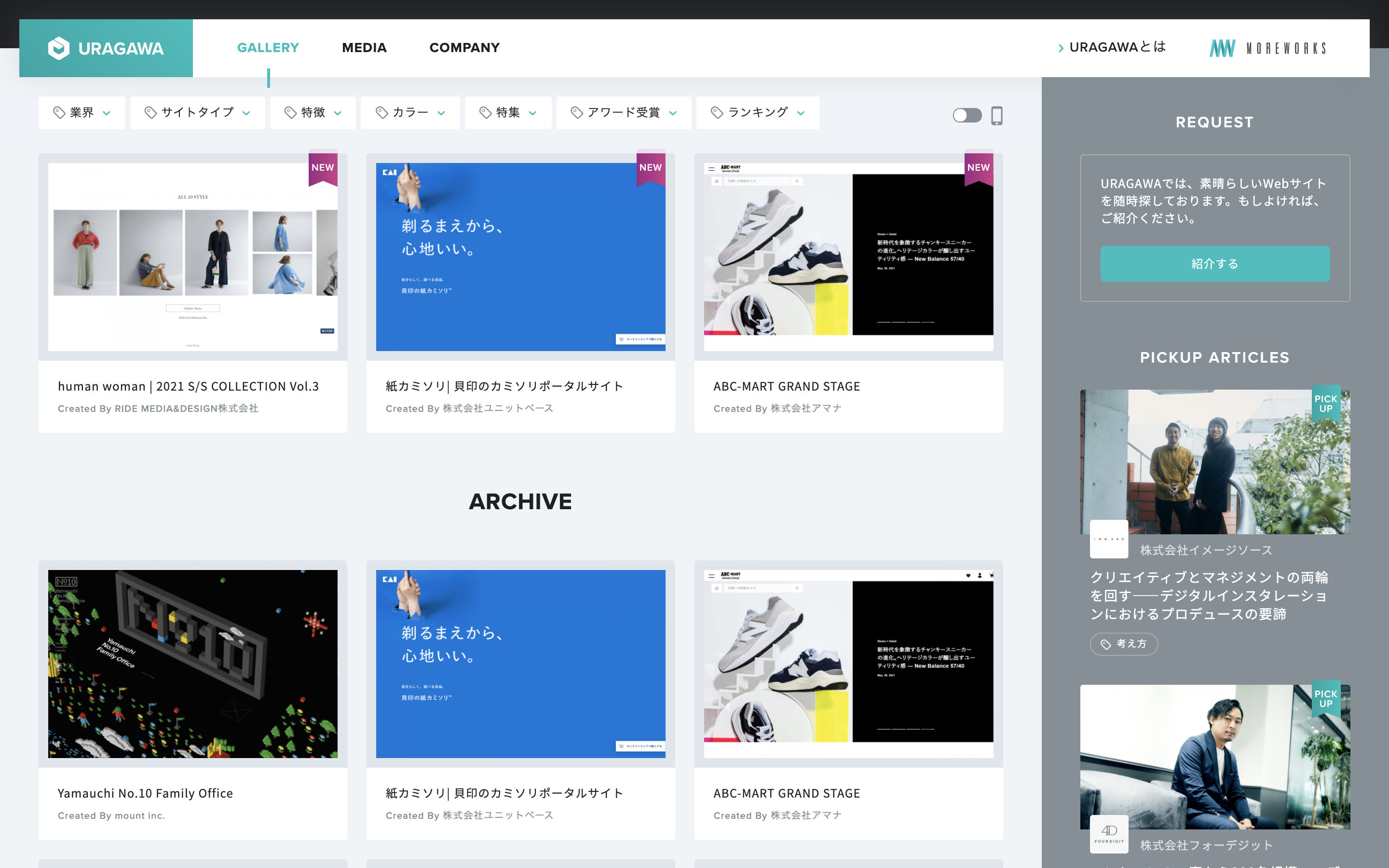
Task: Click the URAGAWA wordmark in the header
Action: coord(121,48)
